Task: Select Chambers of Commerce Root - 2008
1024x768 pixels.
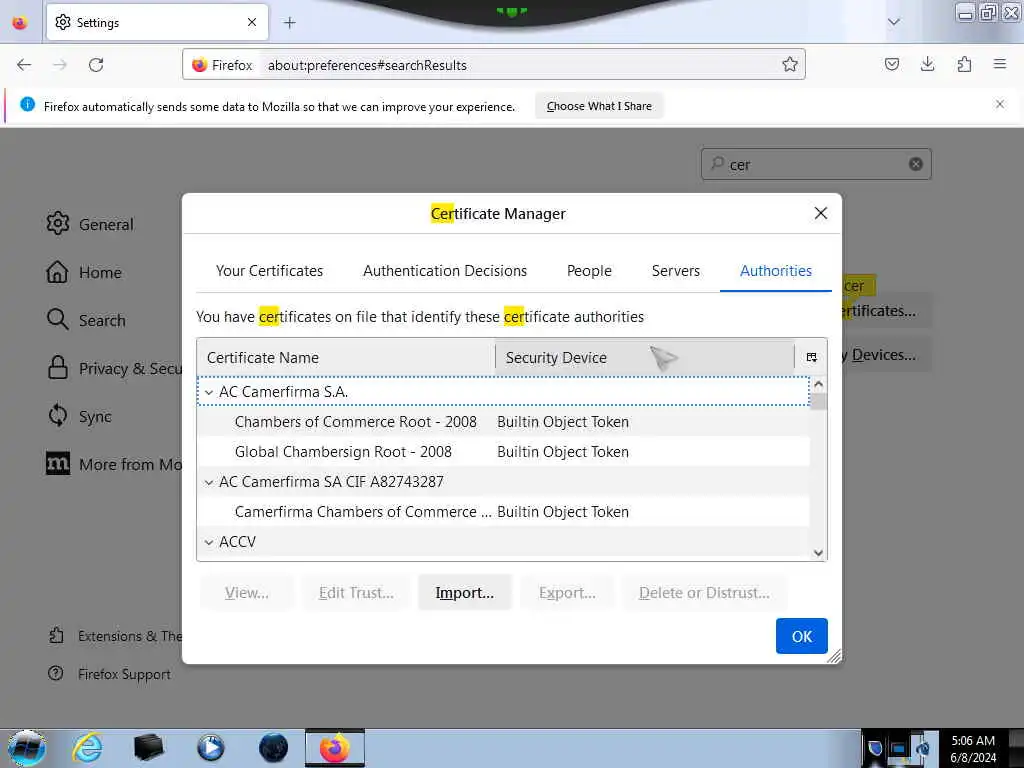Action: point(504,422)
